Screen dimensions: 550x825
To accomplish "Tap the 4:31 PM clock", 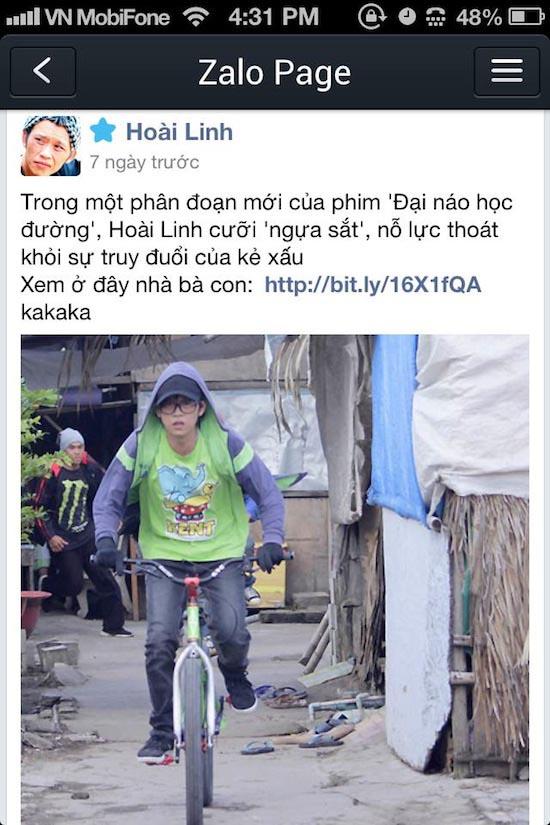I will [274, 17].
